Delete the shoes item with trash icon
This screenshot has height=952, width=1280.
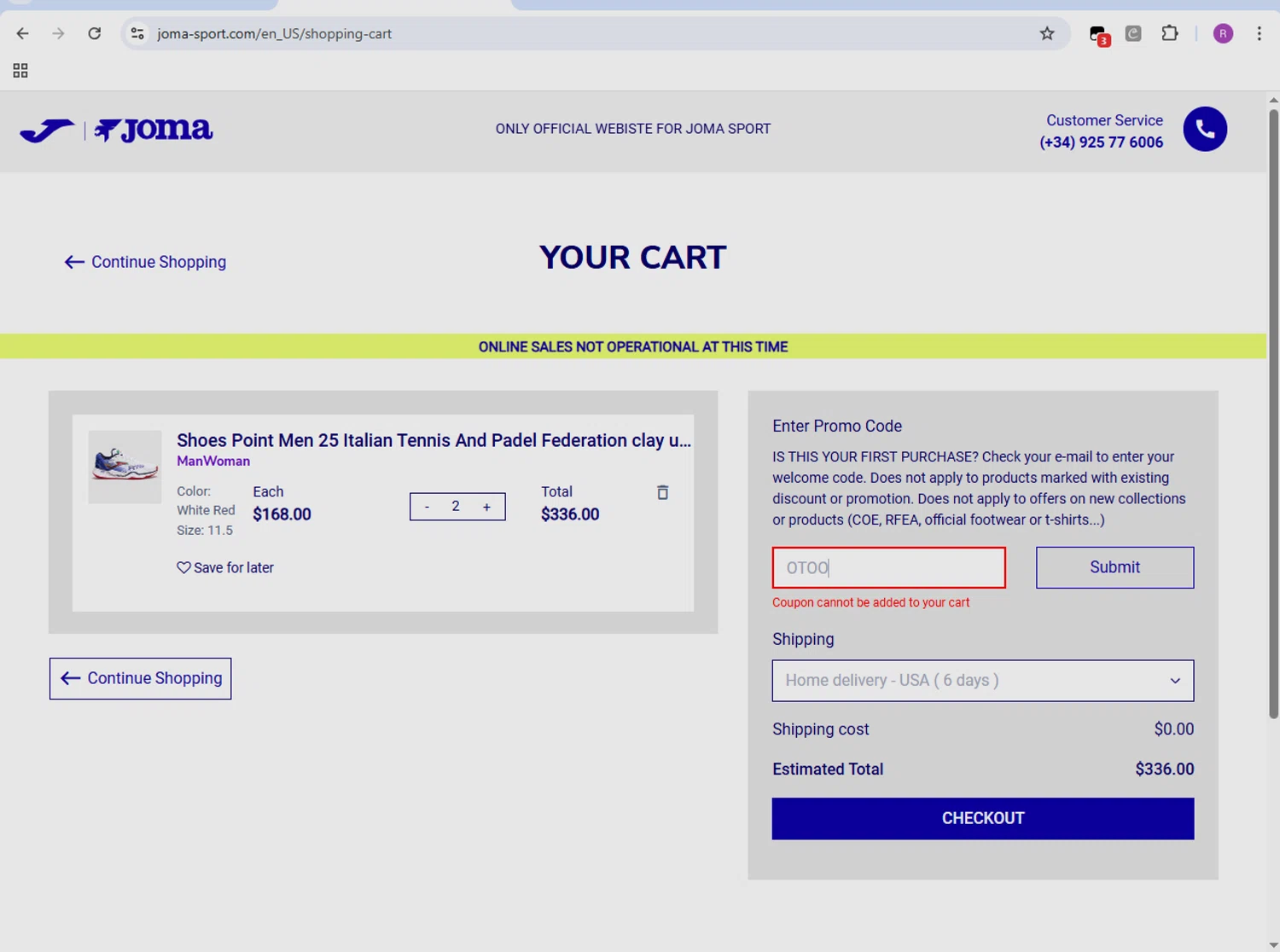pyautogui.click(x=662, y=492)
